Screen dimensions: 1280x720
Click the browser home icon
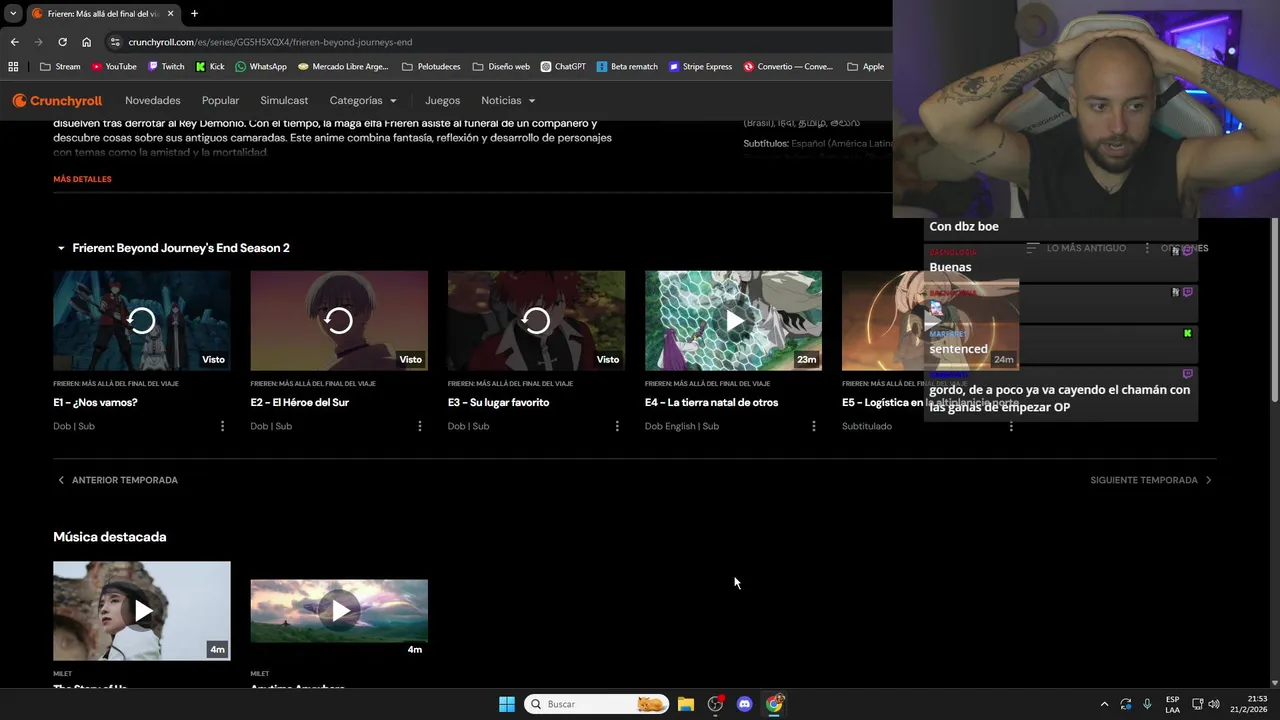87,42
